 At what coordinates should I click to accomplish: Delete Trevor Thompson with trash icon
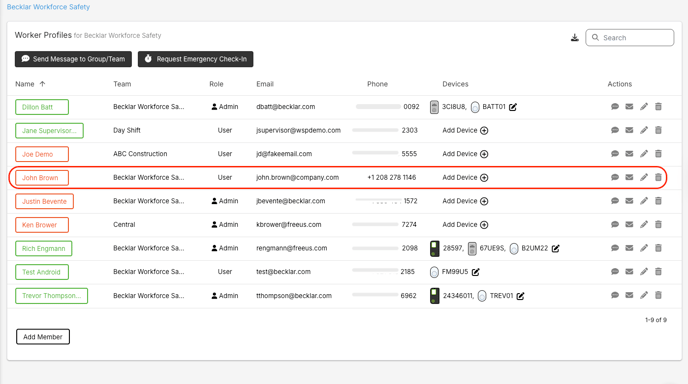pyautogui.click(x=658, y=295)
